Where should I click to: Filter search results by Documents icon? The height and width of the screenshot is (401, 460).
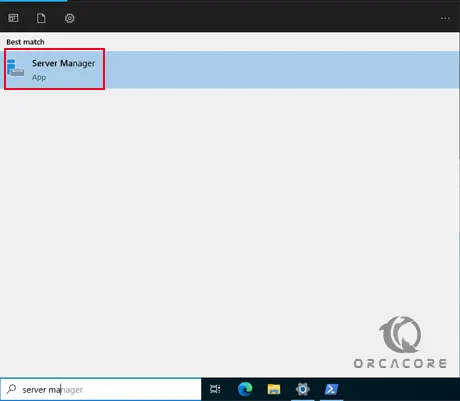41,18
